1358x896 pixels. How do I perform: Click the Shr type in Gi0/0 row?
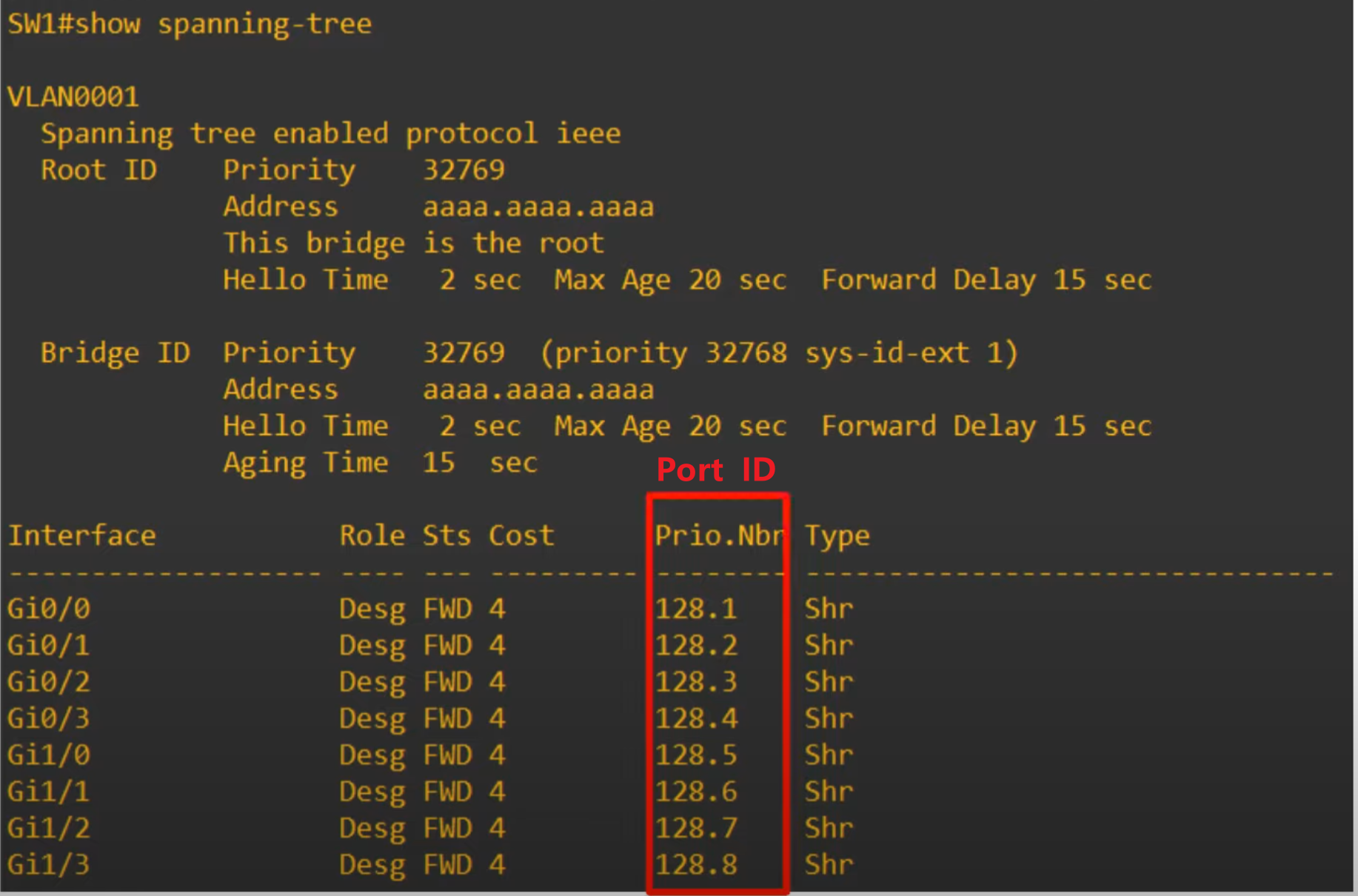829,609
